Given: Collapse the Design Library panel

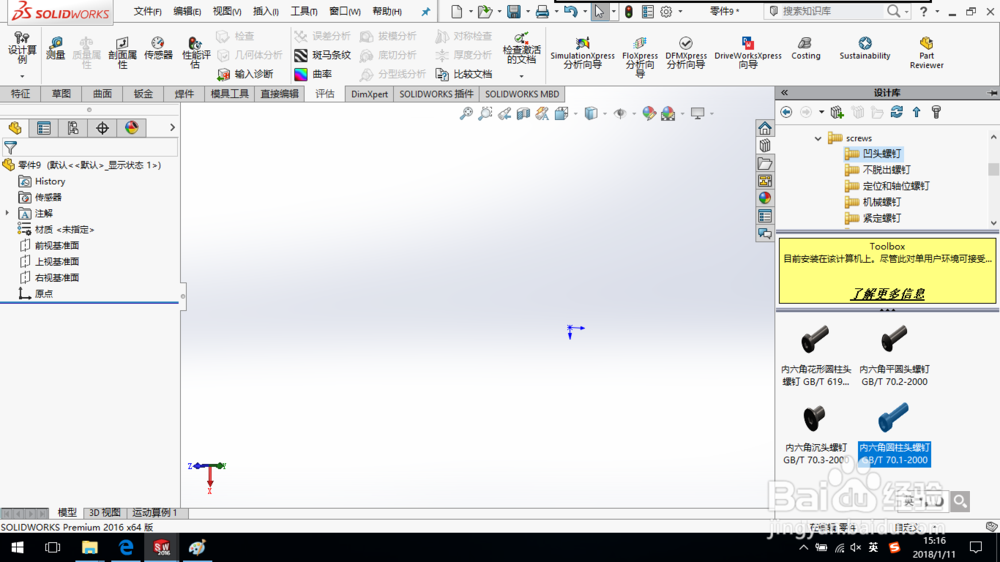Looking at the screenshot, I should click(x=784, y=92).
